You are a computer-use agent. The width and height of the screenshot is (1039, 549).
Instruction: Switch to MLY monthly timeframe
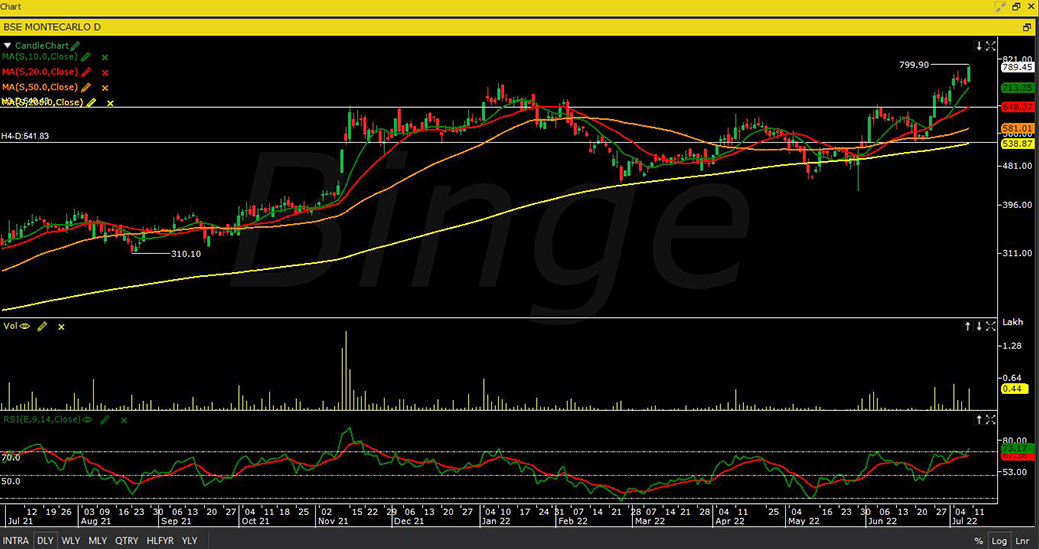pos(97,540)
